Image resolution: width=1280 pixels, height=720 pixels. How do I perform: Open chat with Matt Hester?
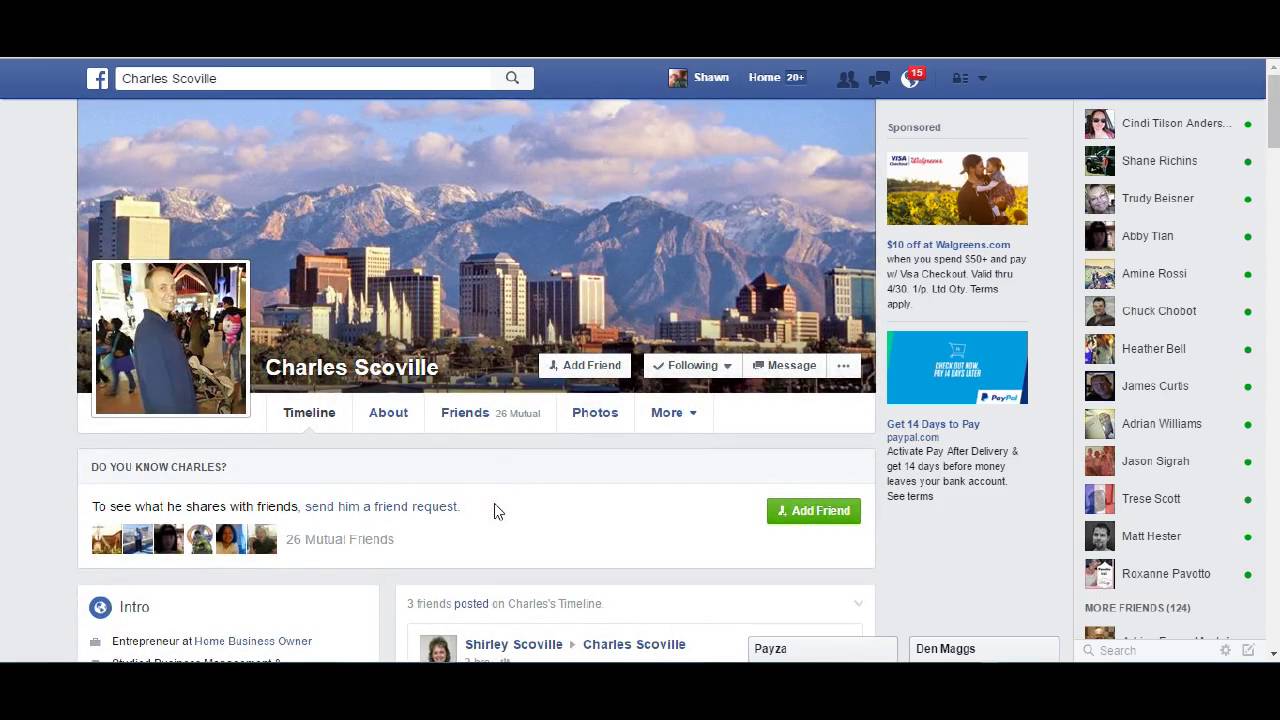tap(1169, 536)
